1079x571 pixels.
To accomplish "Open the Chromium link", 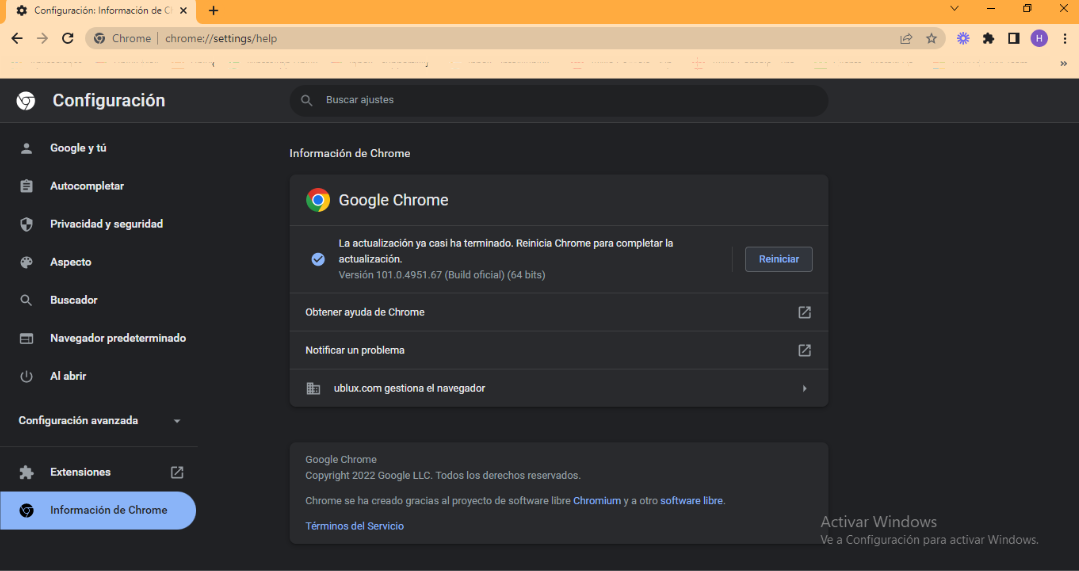I will 597,501.
